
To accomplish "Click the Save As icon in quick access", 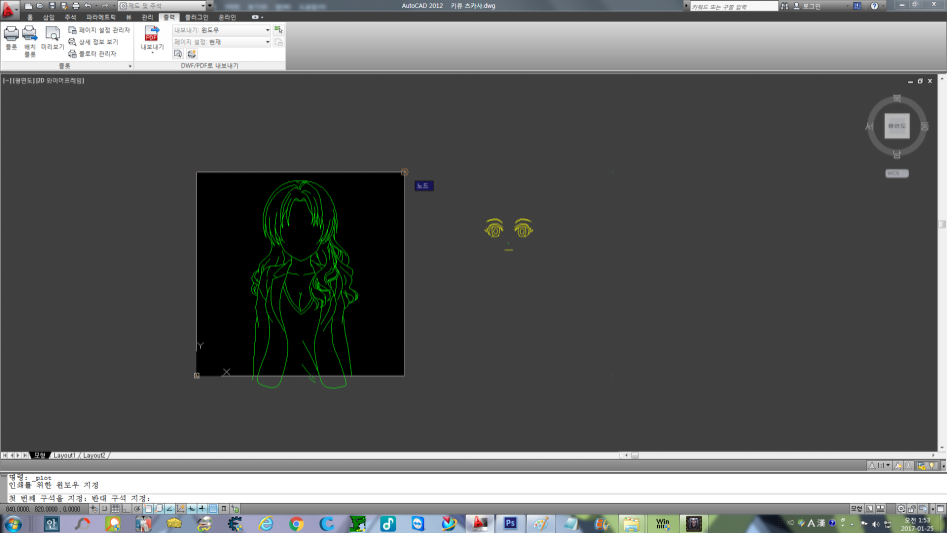I will [63, 5].
